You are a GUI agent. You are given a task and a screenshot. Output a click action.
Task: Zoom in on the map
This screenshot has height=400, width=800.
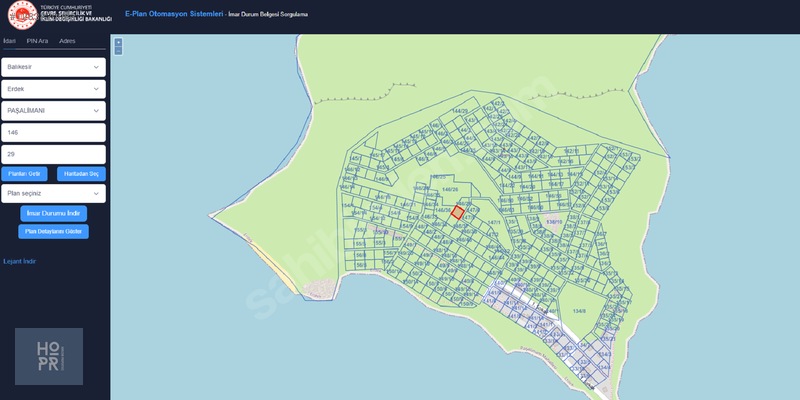point(118,42)
